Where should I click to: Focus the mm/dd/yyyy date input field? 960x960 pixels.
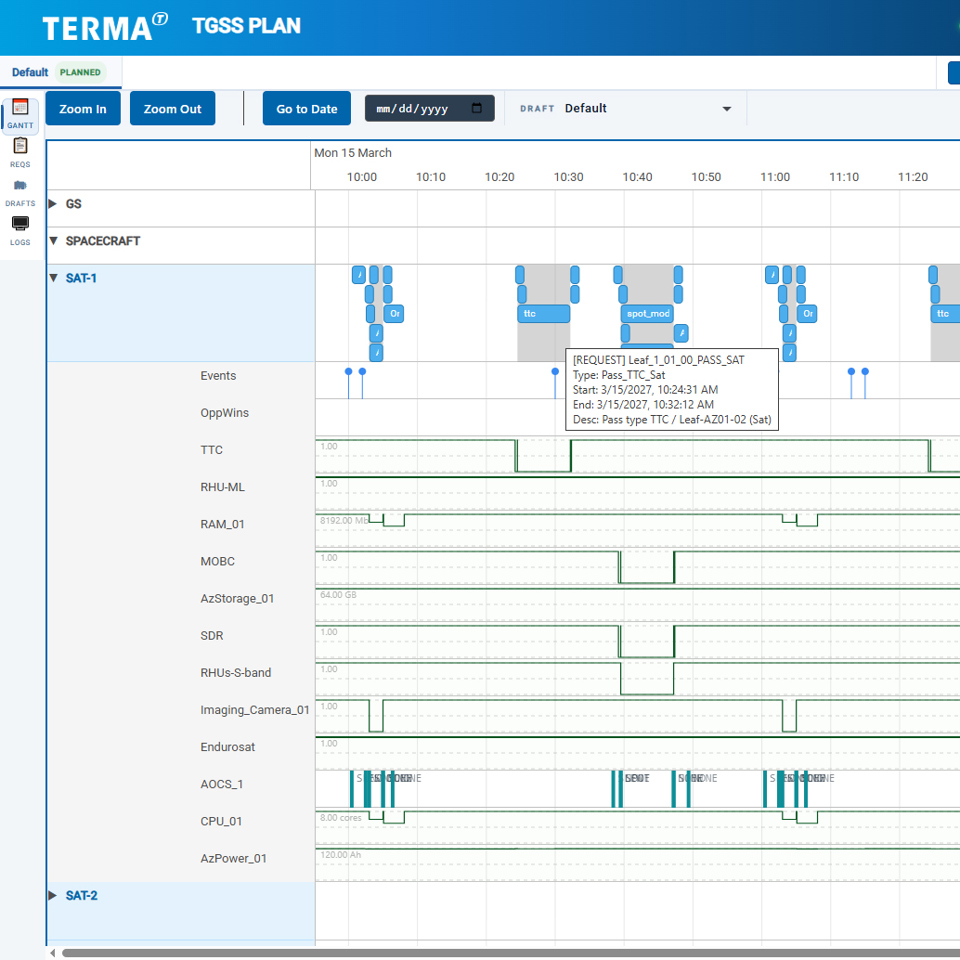point(429,108)
